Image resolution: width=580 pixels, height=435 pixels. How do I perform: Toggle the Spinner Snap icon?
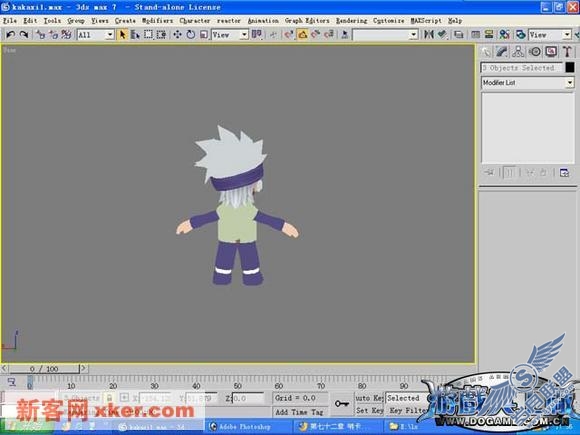point(329,34)
